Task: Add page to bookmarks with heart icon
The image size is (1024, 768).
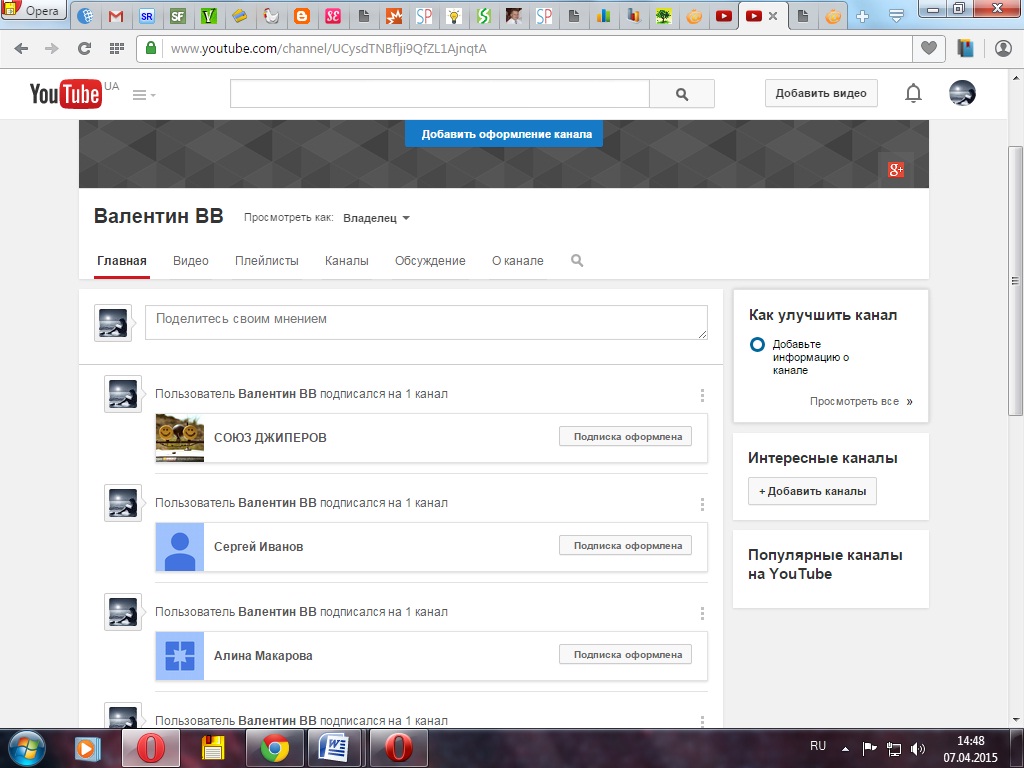Action: click(929, 48)
